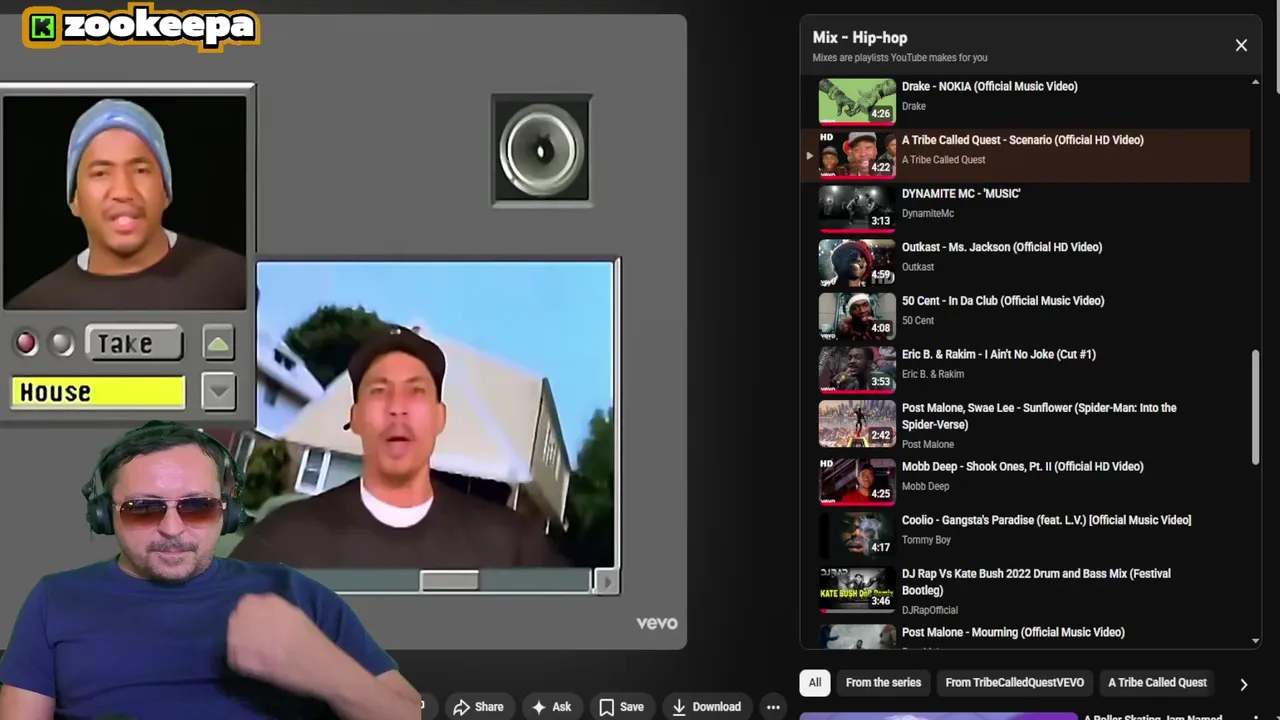Save the video to a playlist
The width and height of the screenshot is (1280, 720).
pos(621,707)
